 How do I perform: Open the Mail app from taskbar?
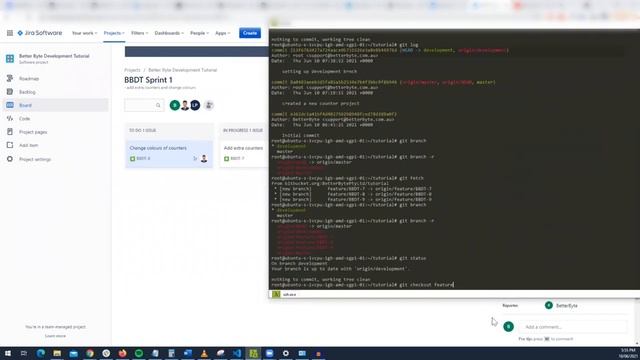(x=73, y=353)
